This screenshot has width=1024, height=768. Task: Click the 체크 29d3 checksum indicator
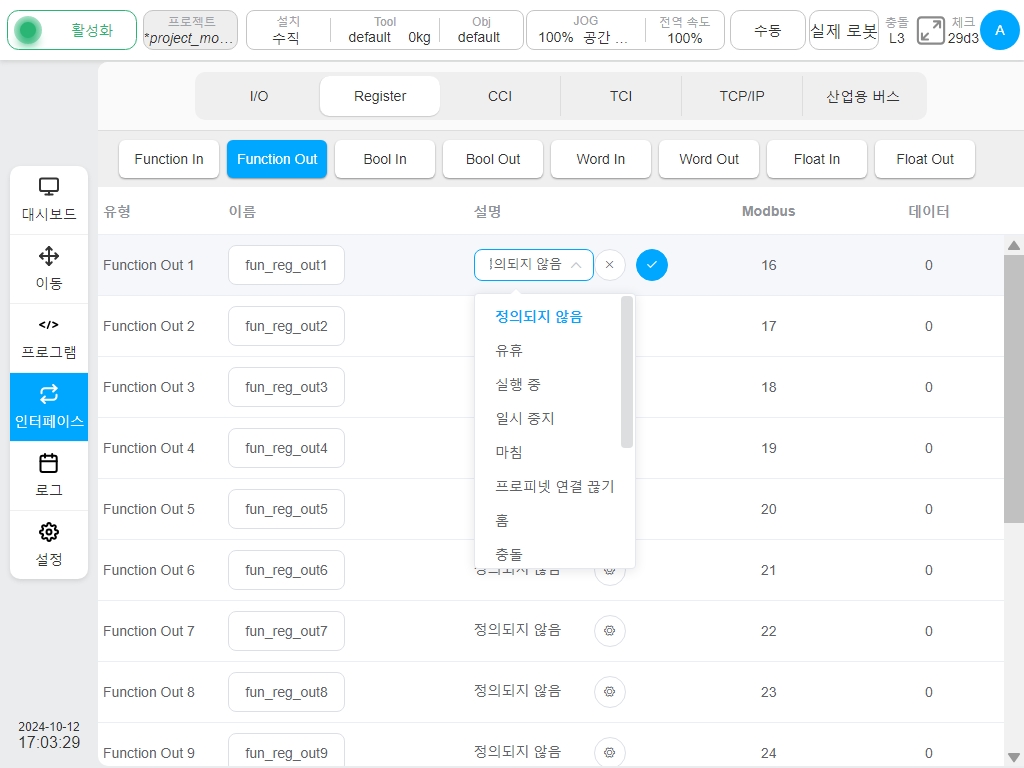click(x=963, y=30)
